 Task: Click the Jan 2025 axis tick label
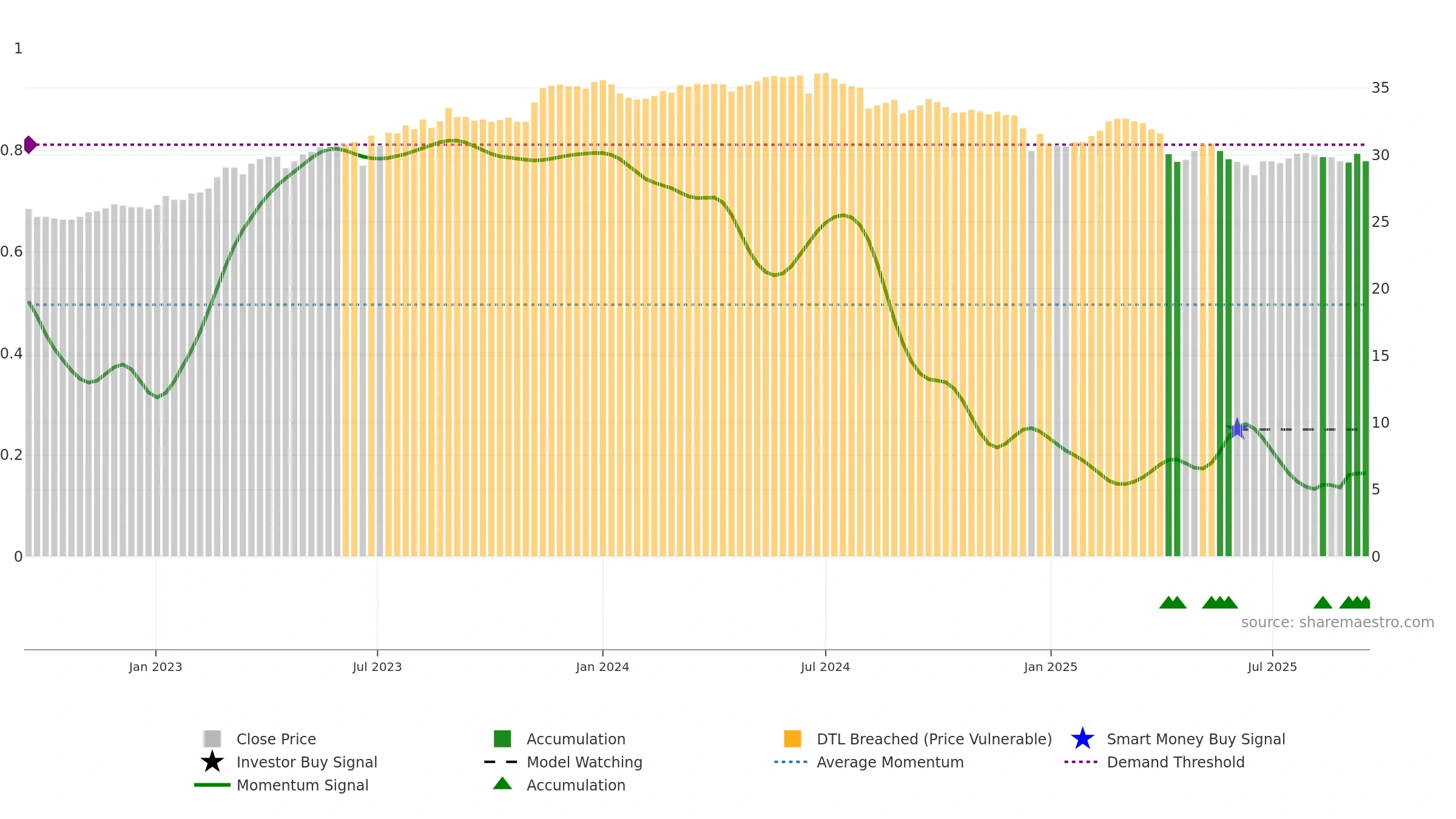coord(1051,667)
